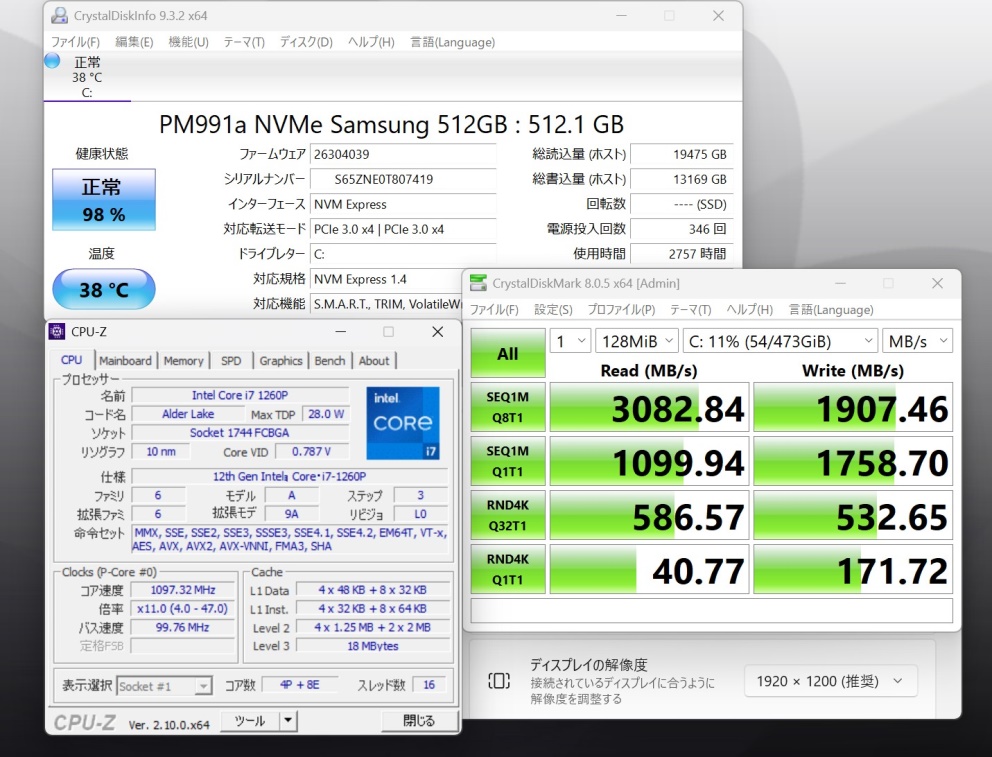
Task: Run the RND4K Q1T1 test
Action: (508, 569)
